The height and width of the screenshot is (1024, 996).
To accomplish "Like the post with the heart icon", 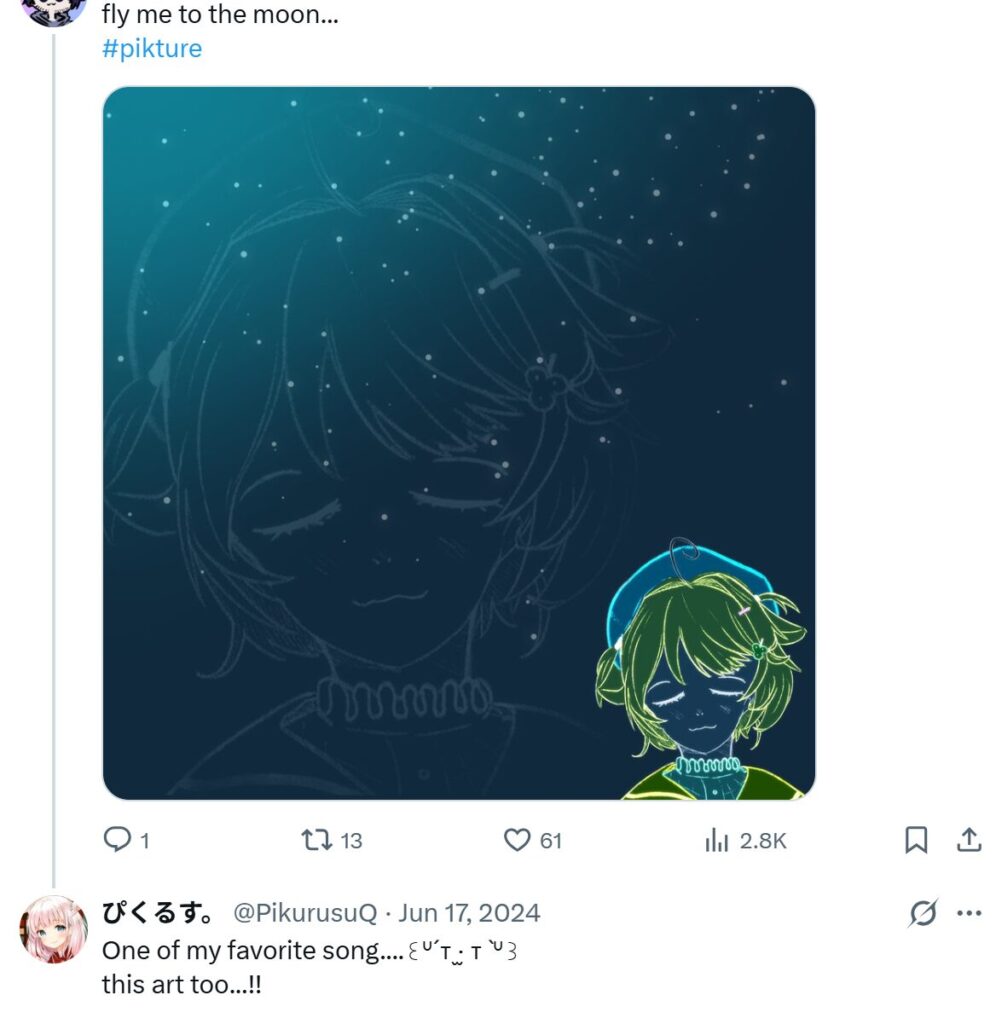I will coord(517,840).
